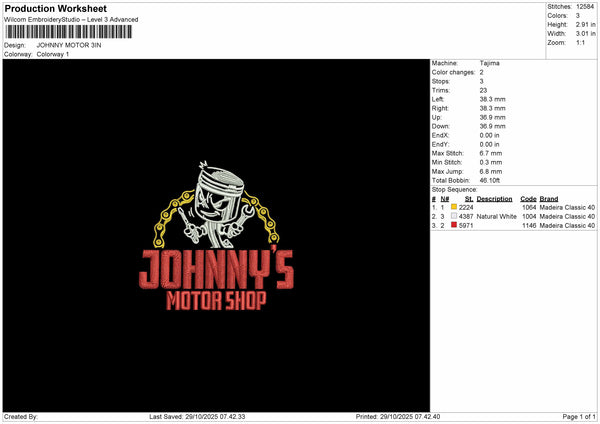This screenshot has height=424, width=600.
Task: Click the "Brand" column header
Action: 549,199
